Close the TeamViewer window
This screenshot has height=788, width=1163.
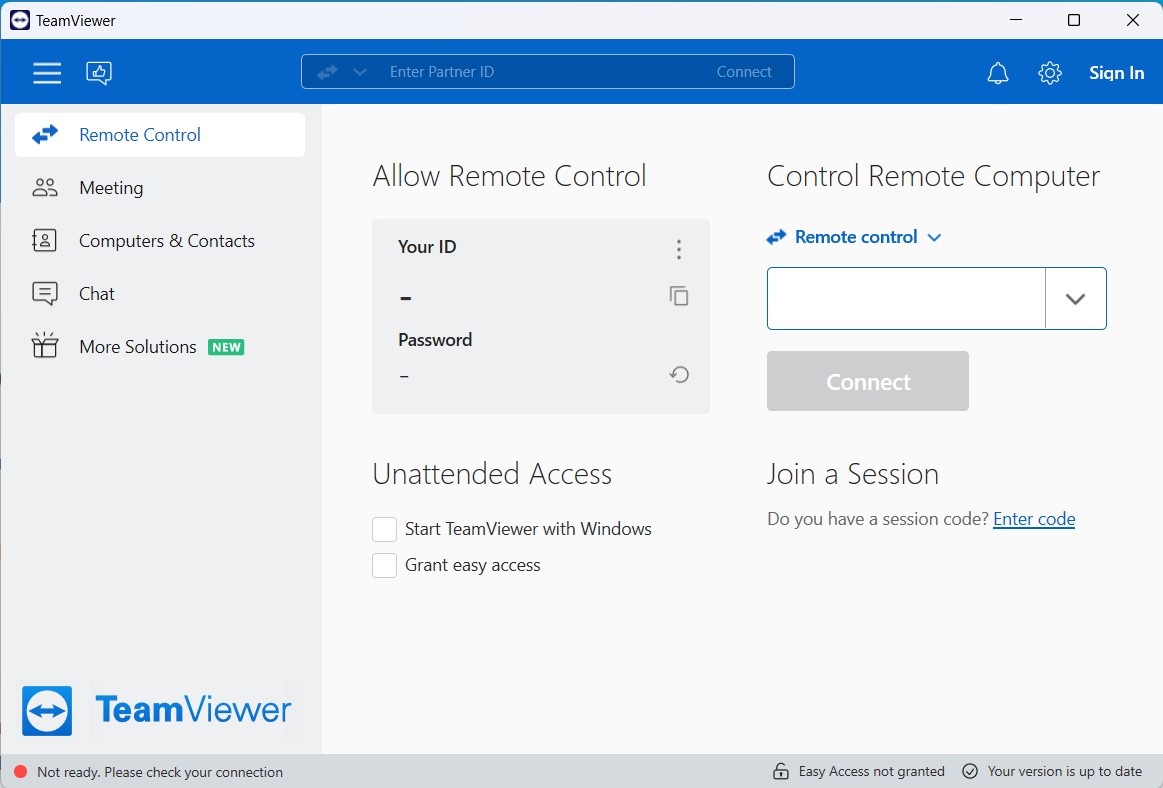coord(1133,20)
